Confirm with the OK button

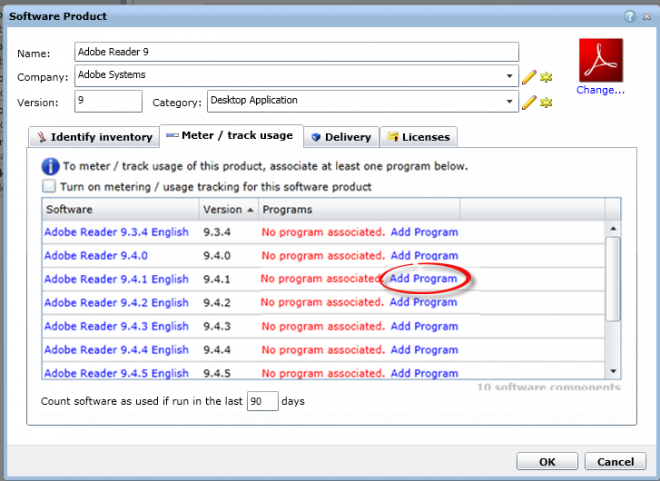coord(547,461)
